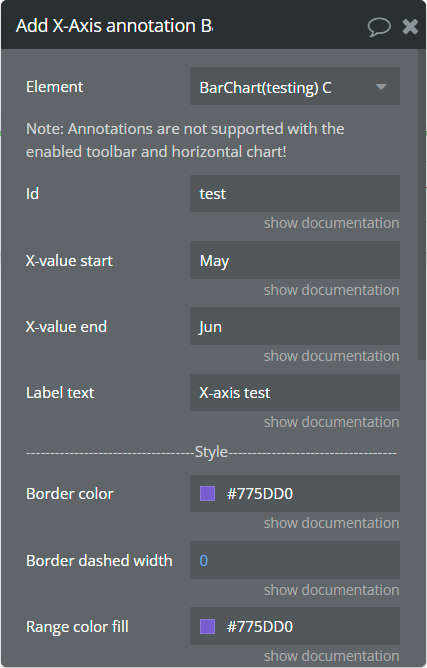This screenshot has width=427, height=668.
Task: Show documentation for Border dashed width
Action: click(x=332, y=590)
